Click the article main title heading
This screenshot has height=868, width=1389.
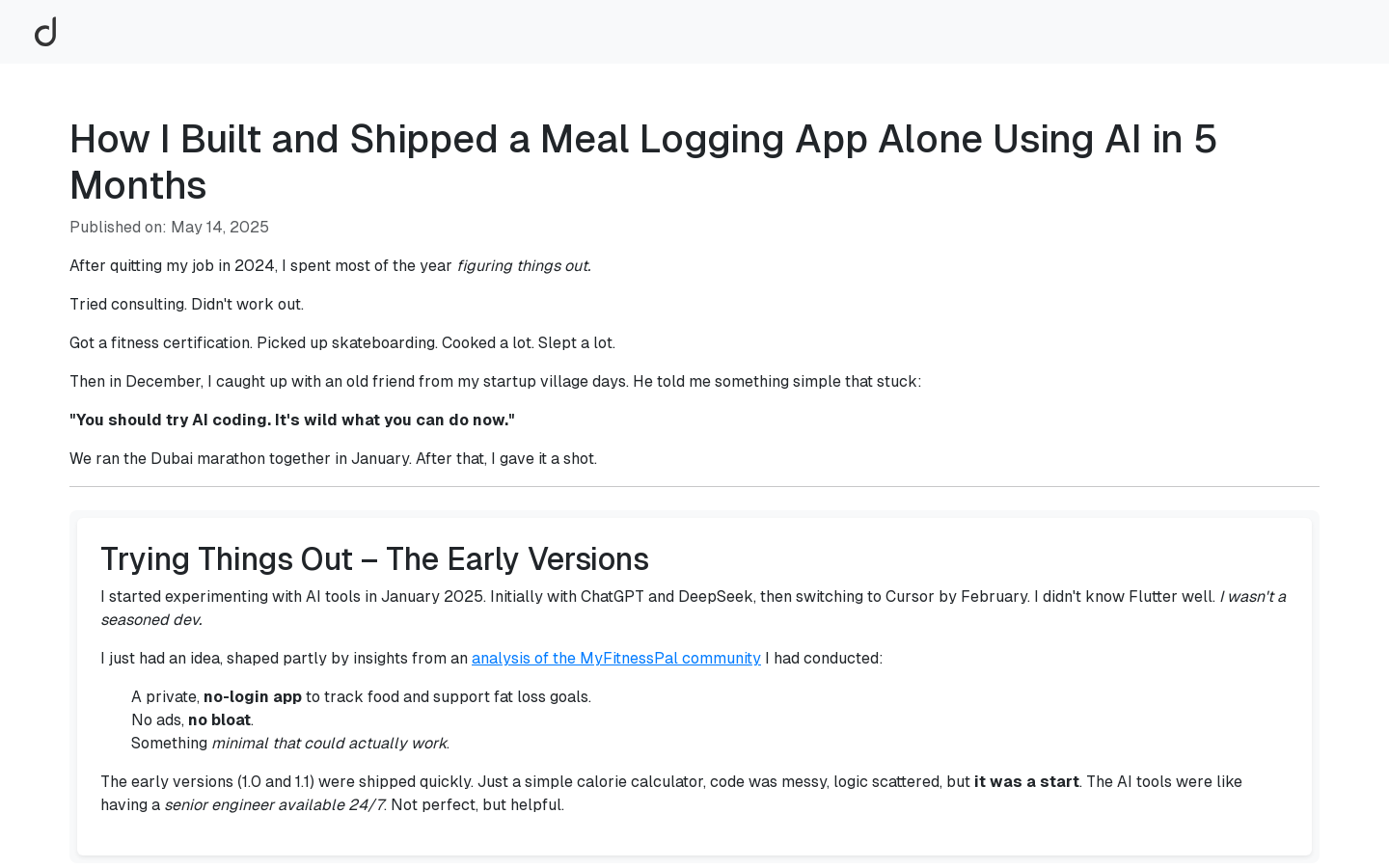tap(643, 162)
